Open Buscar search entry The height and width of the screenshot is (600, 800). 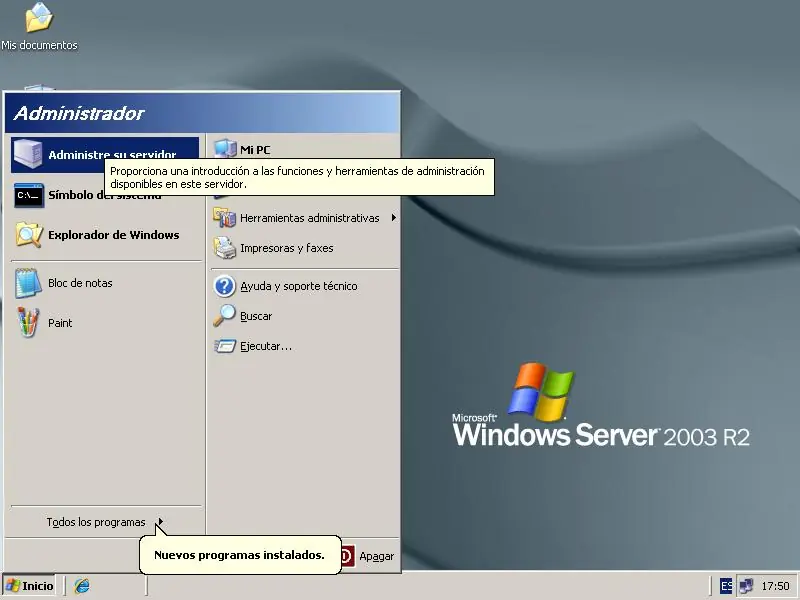(x=305, y=316)
